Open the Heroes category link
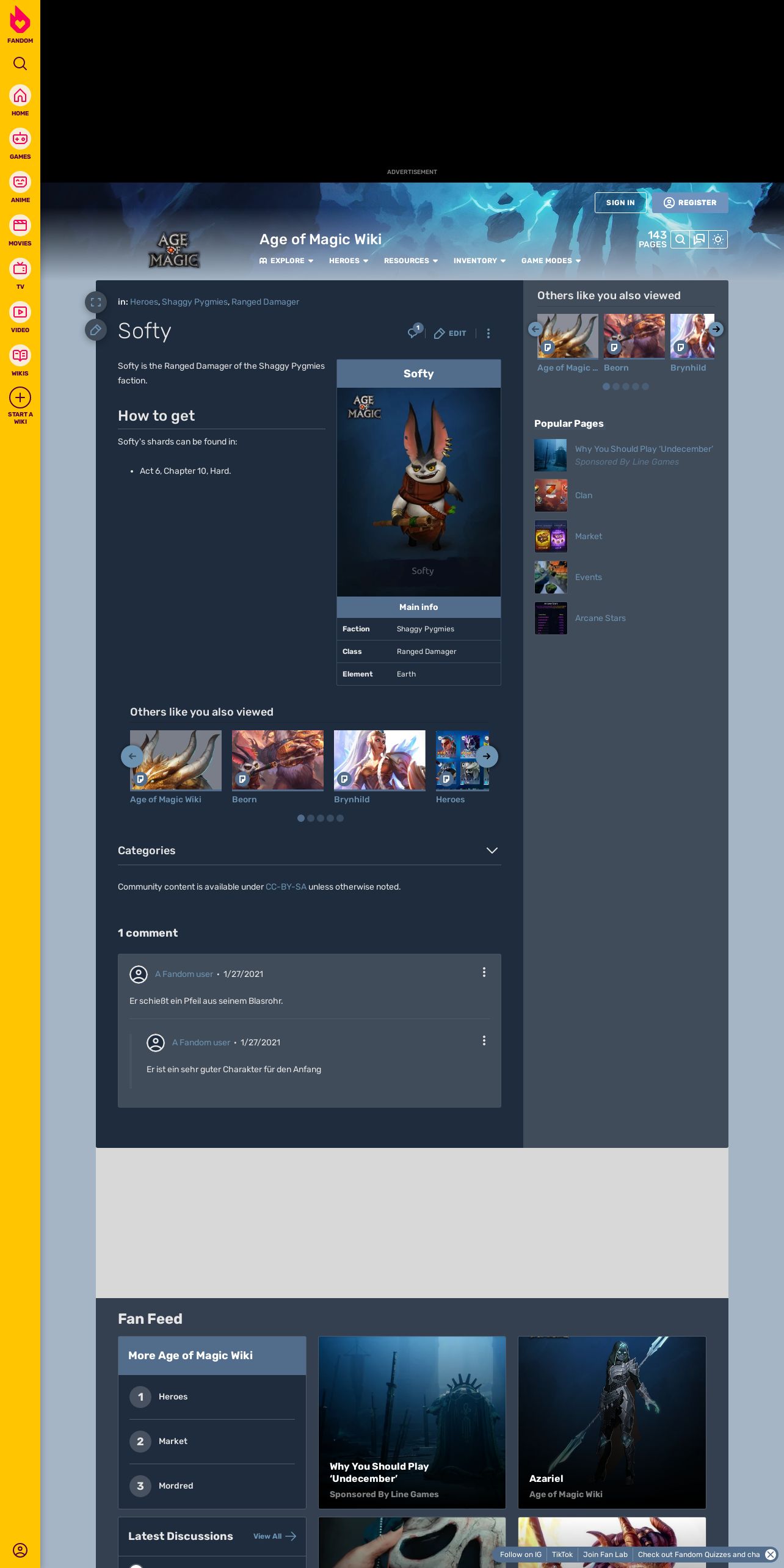This screenshot has height=1568, width=784. [144, 302]
